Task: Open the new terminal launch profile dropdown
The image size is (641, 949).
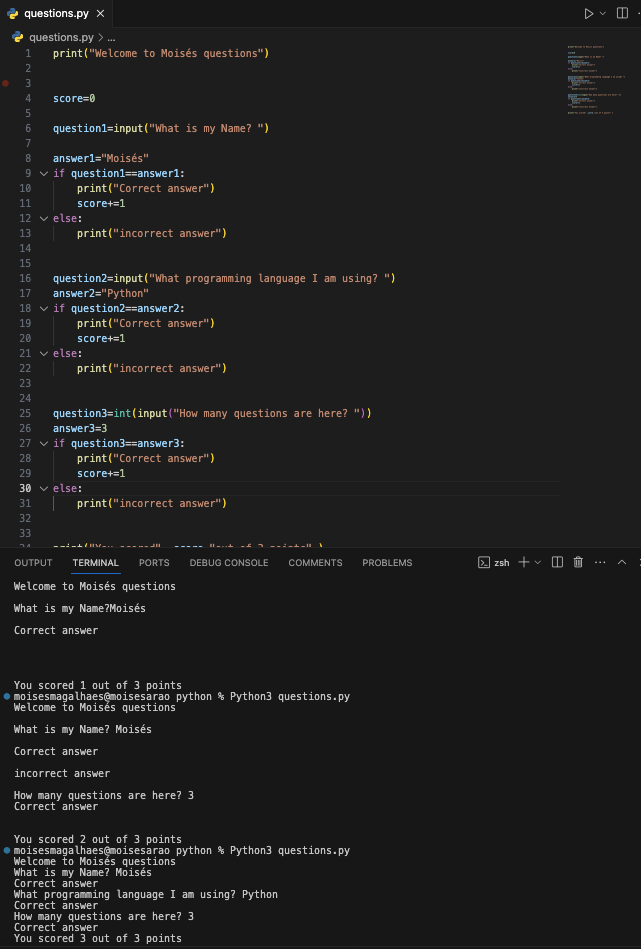Action: (x=537, y=562)
